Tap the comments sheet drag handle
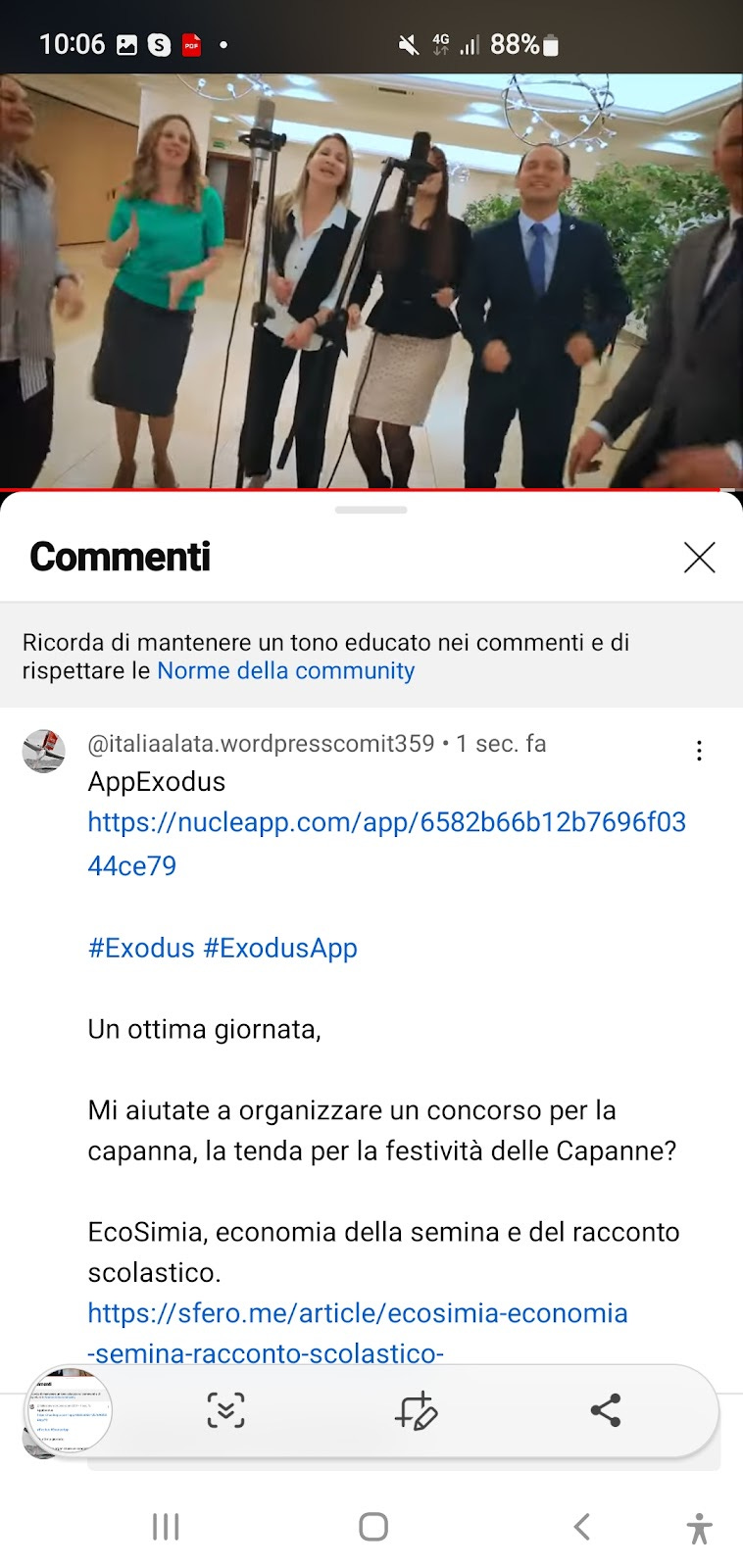The height and width of the screenshot is (1568, 743). [x=371, y=510]
